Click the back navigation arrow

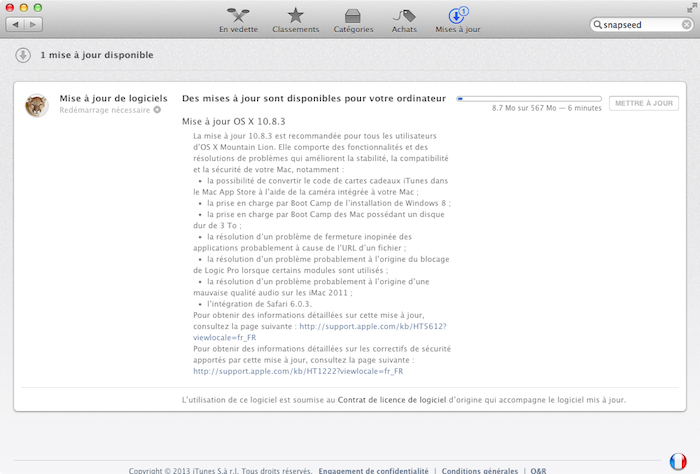[19, 23]
